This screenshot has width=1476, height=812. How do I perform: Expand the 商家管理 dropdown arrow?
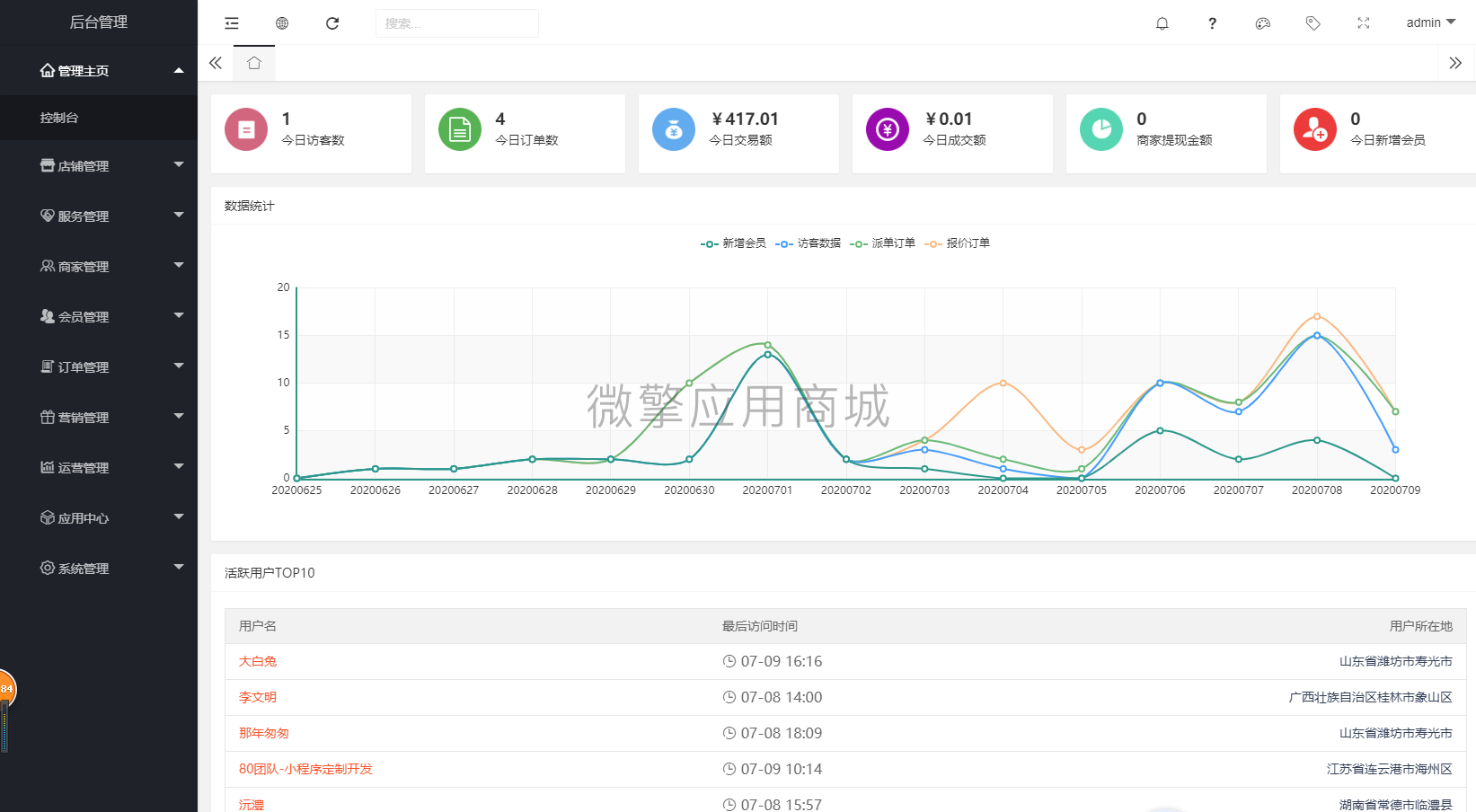[x=179, y=265]
